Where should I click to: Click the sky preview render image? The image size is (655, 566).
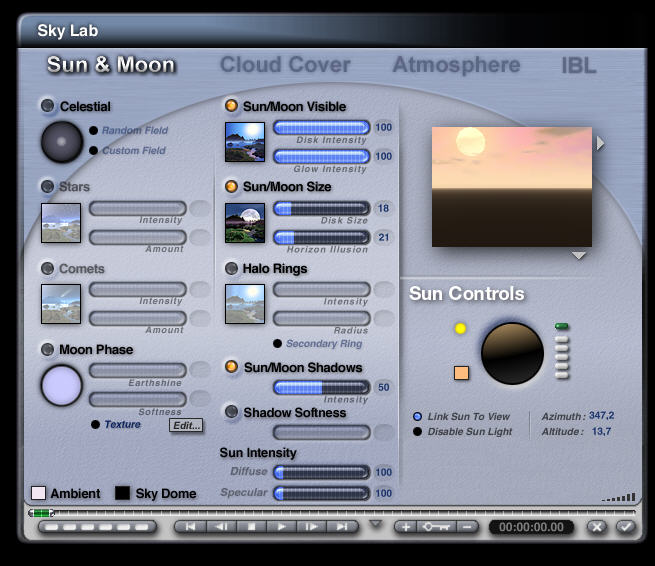(512, 187)
